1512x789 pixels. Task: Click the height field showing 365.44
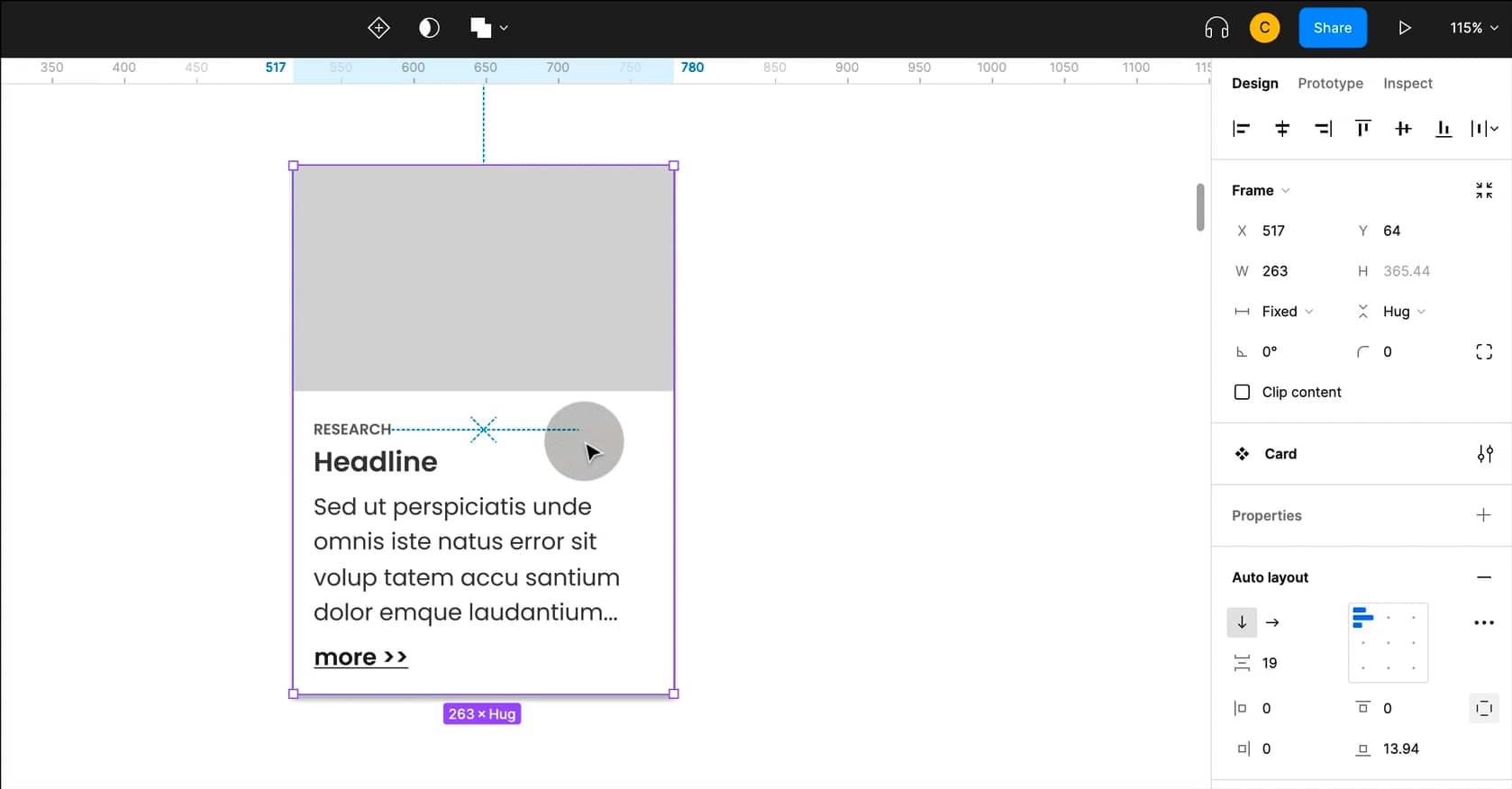pyautogui.click(x=1406, y=271)
